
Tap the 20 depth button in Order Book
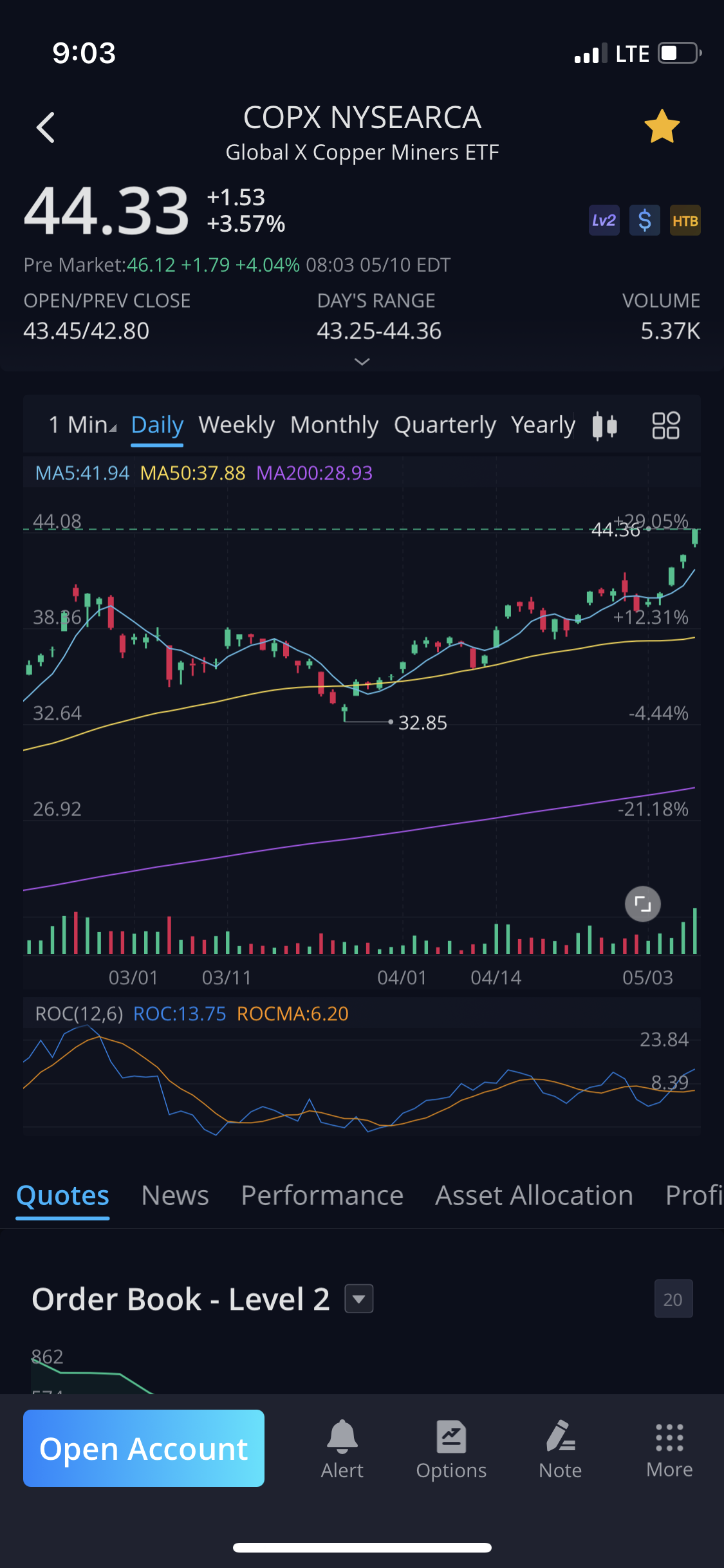tap(673, 1299)
